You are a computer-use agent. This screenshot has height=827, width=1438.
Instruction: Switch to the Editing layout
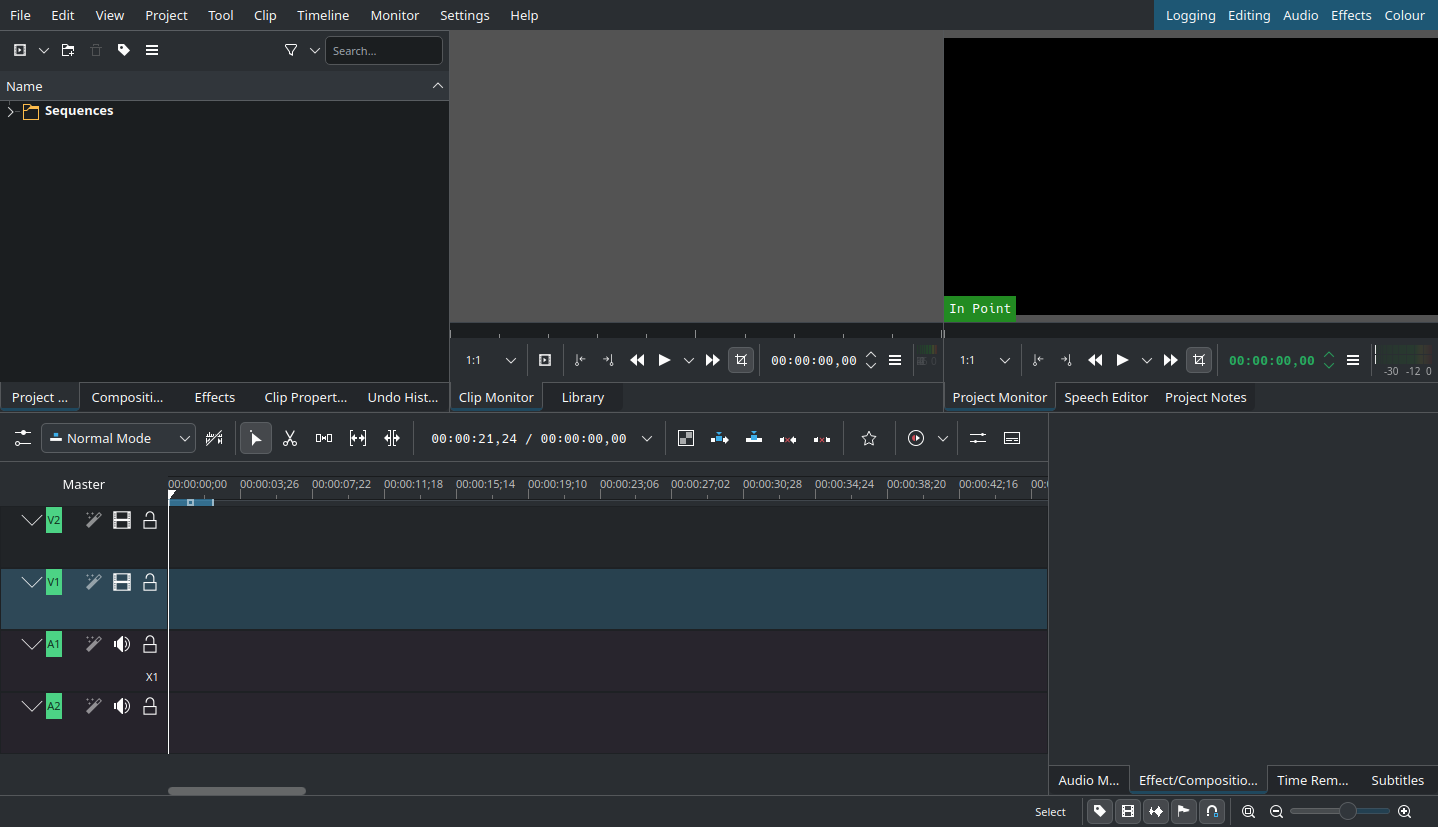(x=1249, y=15)
